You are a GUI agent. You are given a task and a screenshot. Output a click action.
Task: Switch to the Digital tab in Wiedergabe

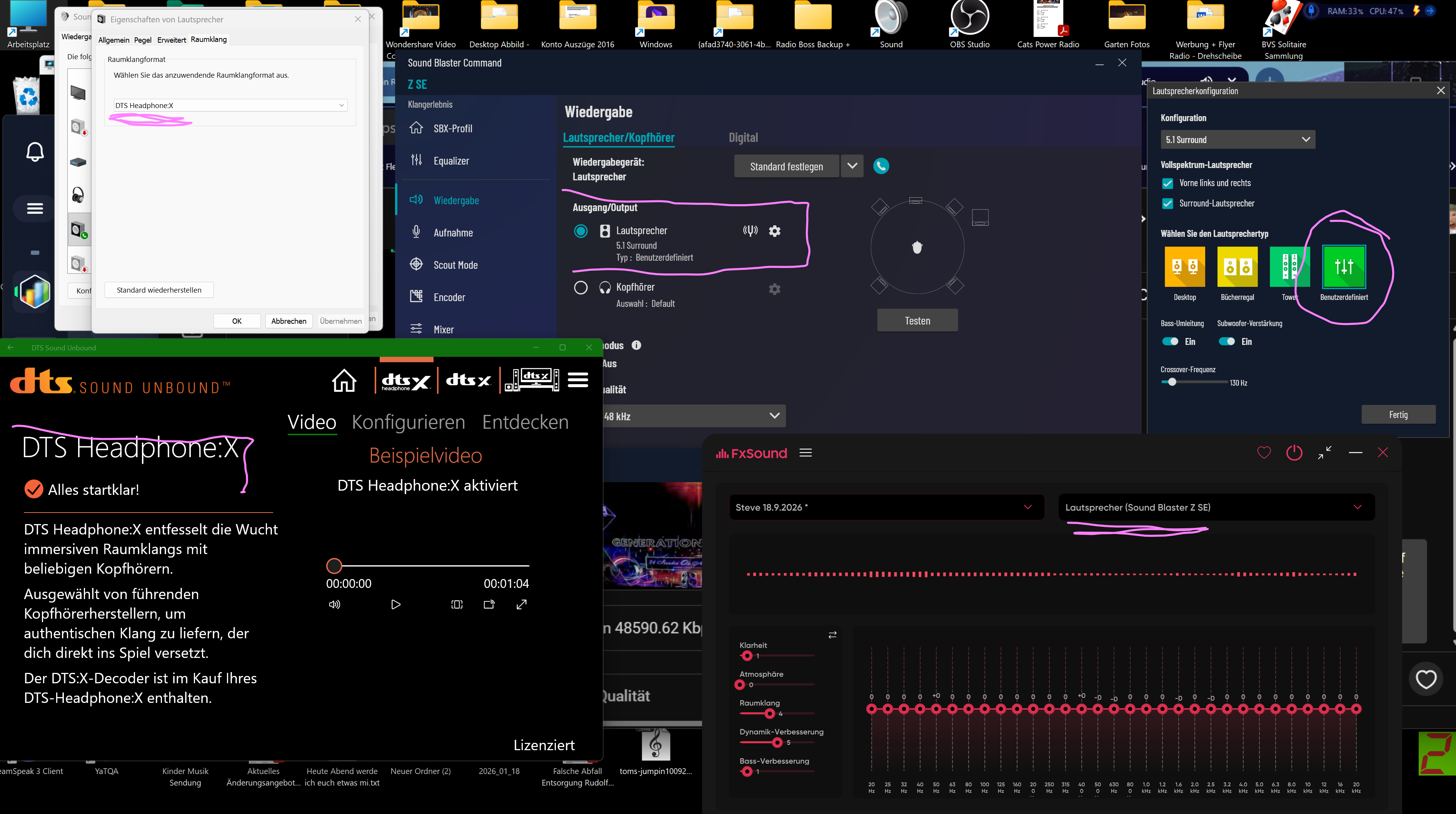point(743,137)
